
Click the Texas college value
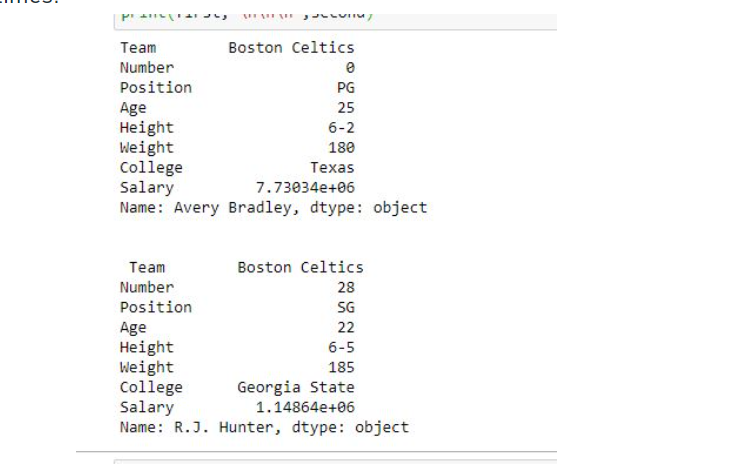pos(331,168)
